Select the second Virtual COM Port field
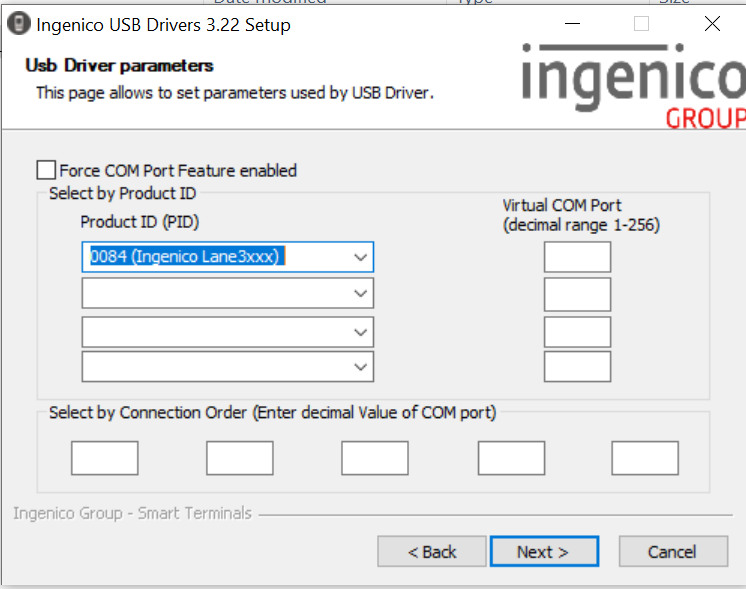746x589 pixels. click(577, 294)
